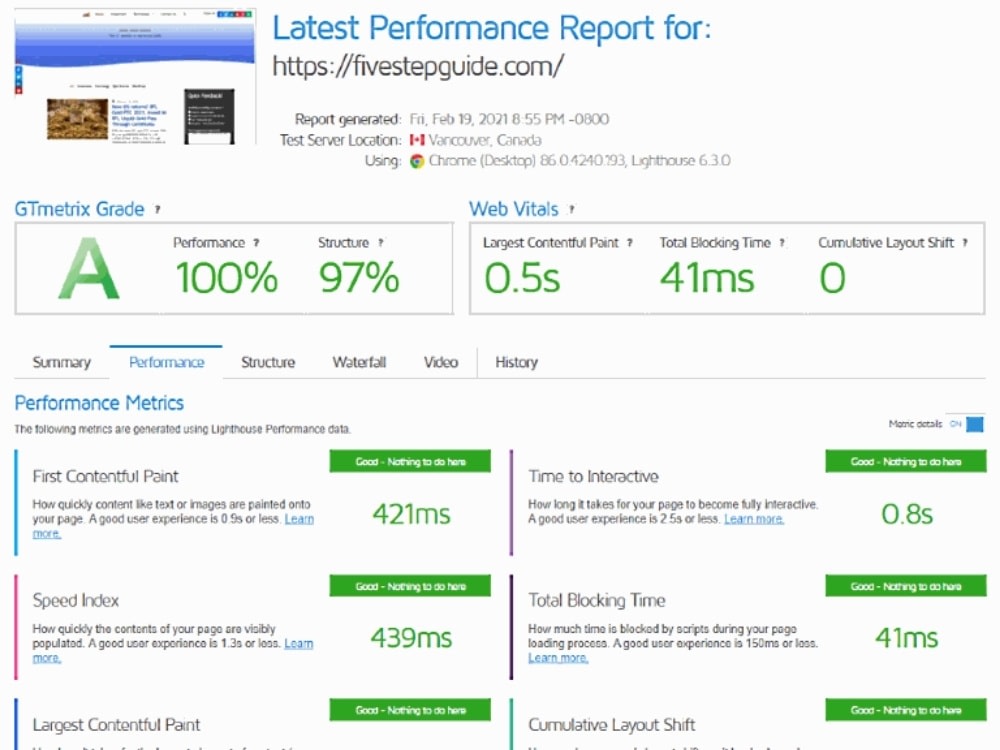Click Learn more link under First Contentful Paint
Image resolution: width=1000 pixels, height=750 pixels.
(299, 519)
